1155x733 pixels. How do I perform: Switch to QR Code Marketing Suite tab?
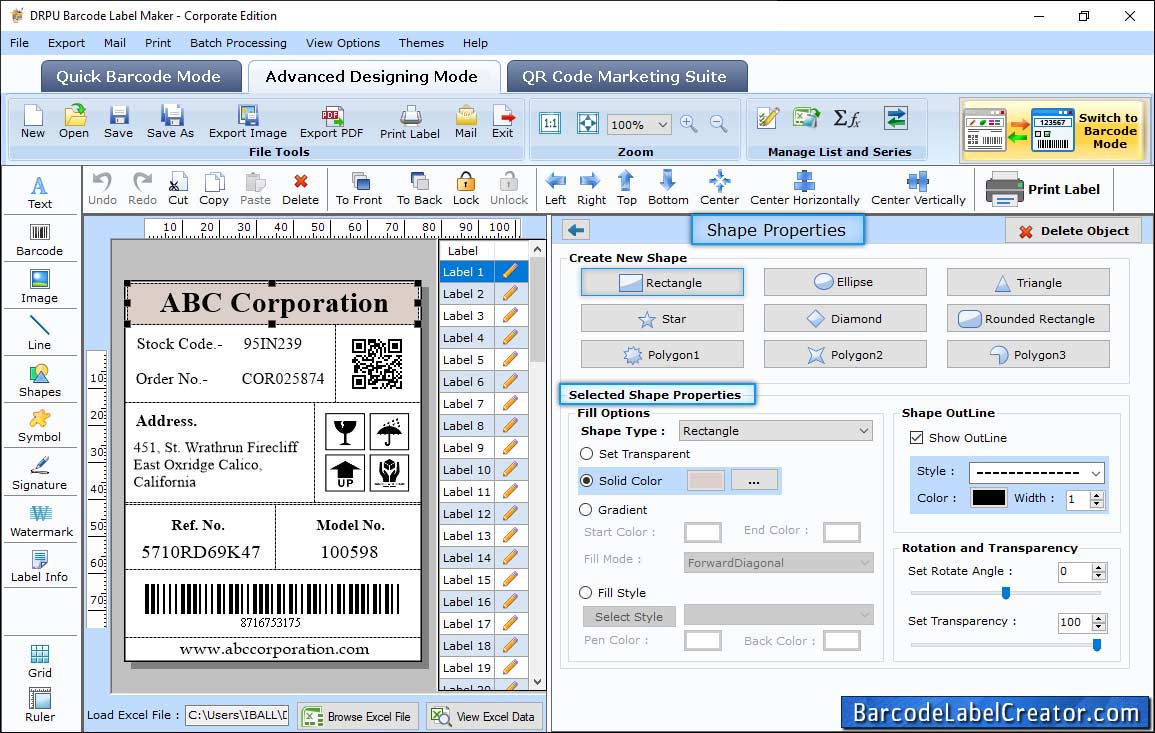626,77
